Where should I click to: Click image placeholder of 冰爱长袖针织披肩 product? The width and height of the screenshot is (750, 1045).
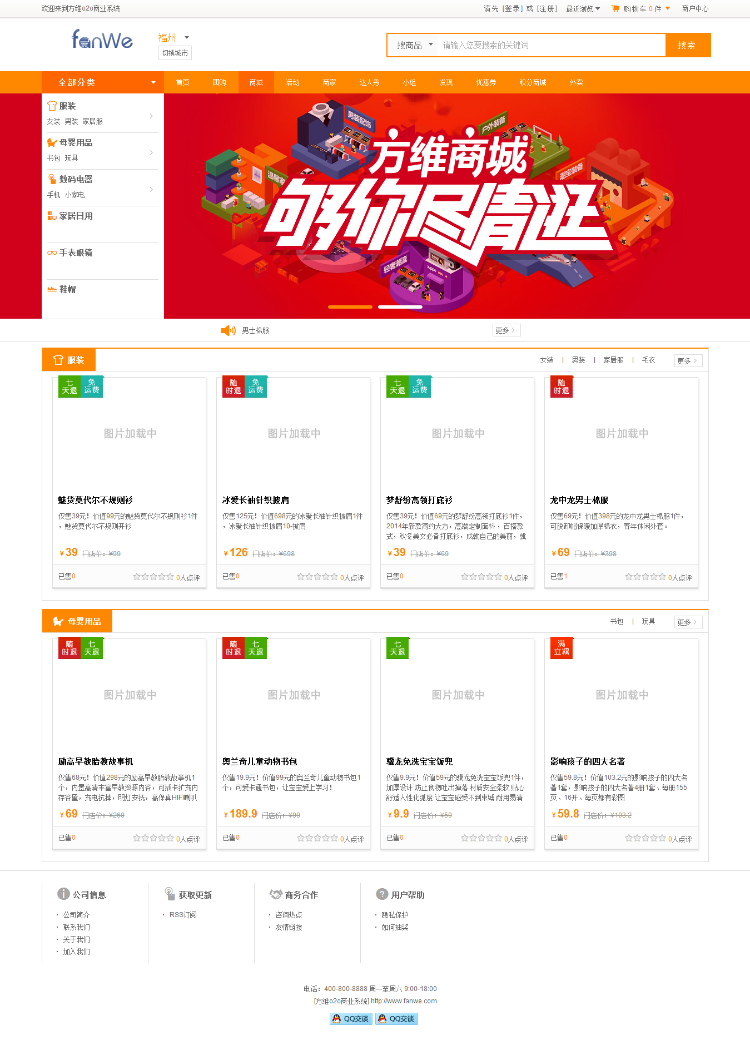294,433
